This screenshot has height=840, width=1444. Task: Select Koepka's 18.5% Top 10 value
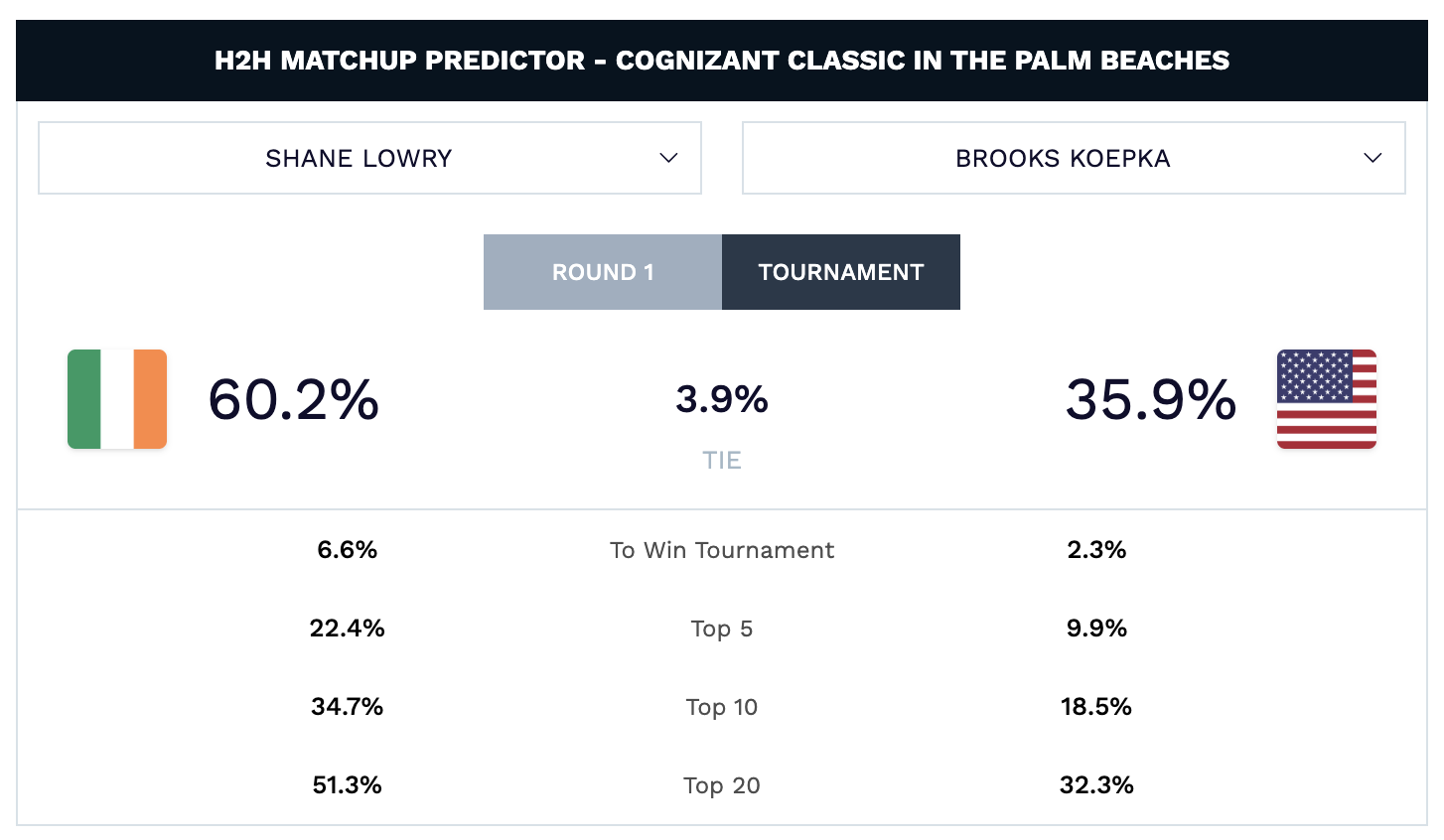pos(1096,706)
